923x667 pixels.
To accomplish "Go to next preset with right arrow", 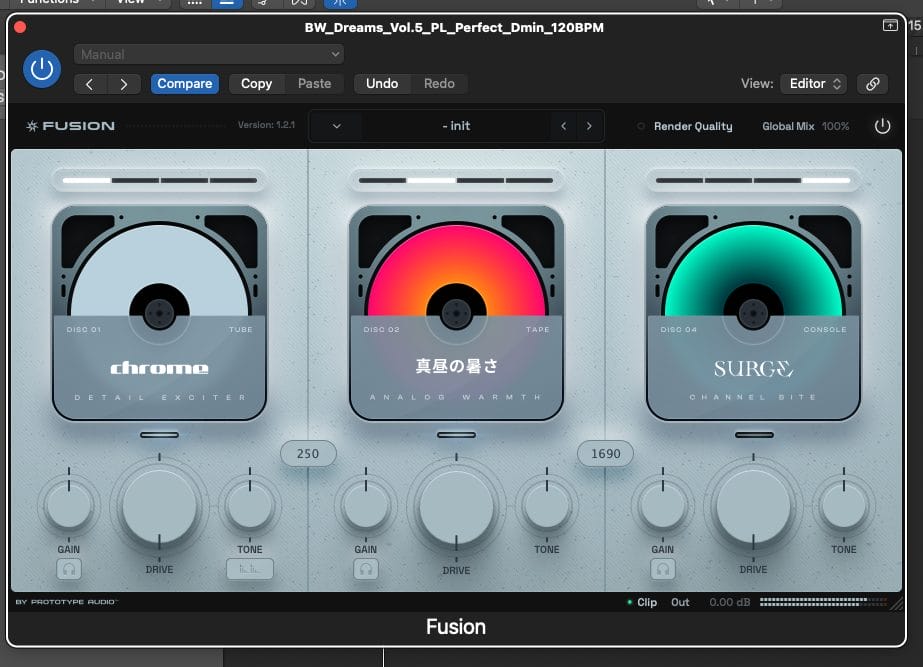I will pos(589,126).
